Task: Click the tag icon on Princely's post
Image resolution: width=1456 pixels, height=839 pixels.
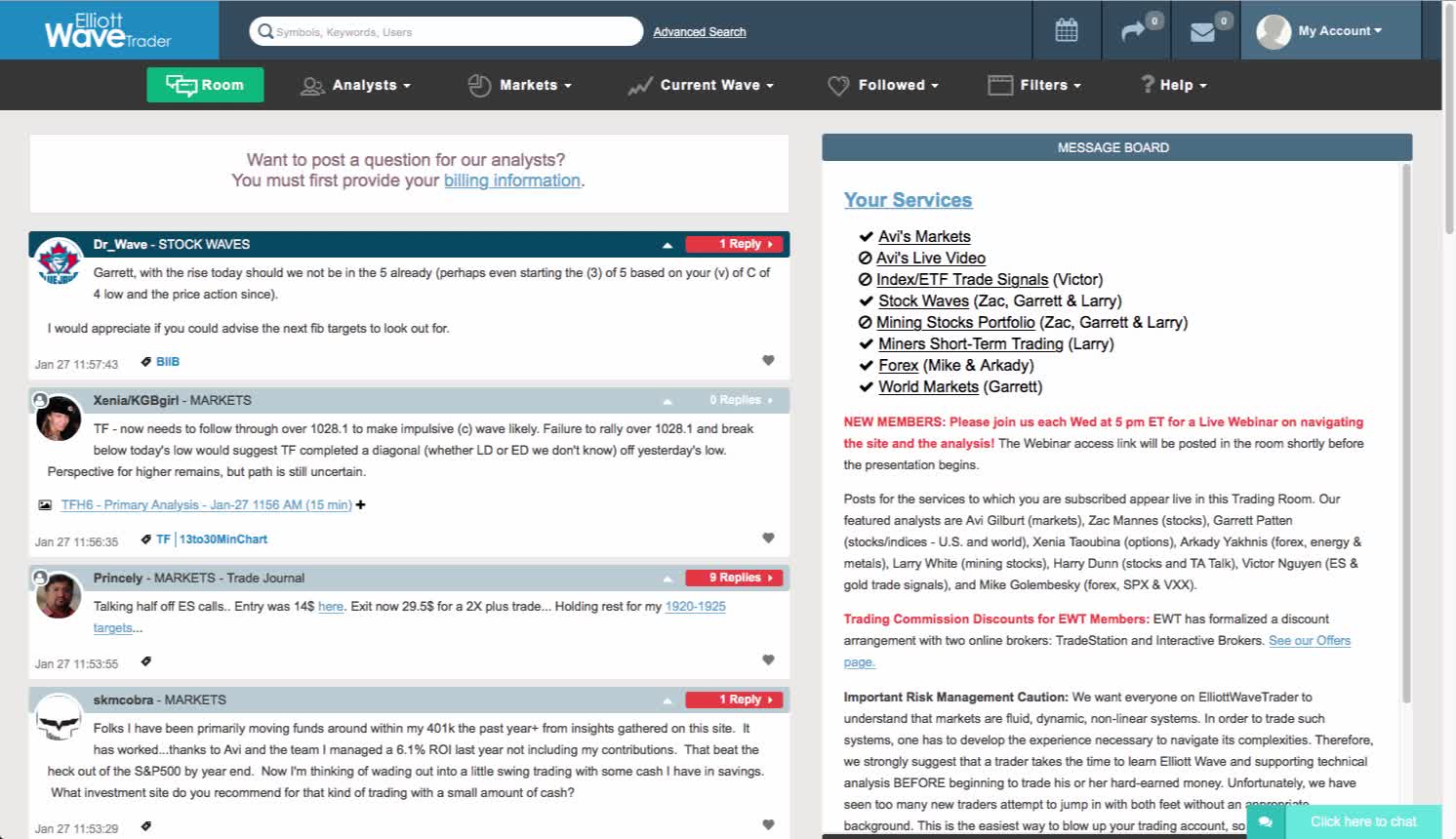Action: 146,661
